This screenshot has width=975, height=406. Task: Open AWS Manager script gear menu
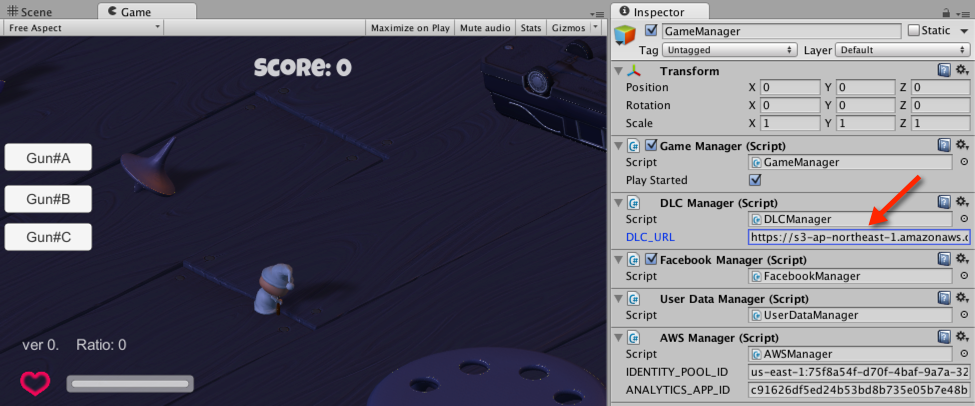coord(962,337)
